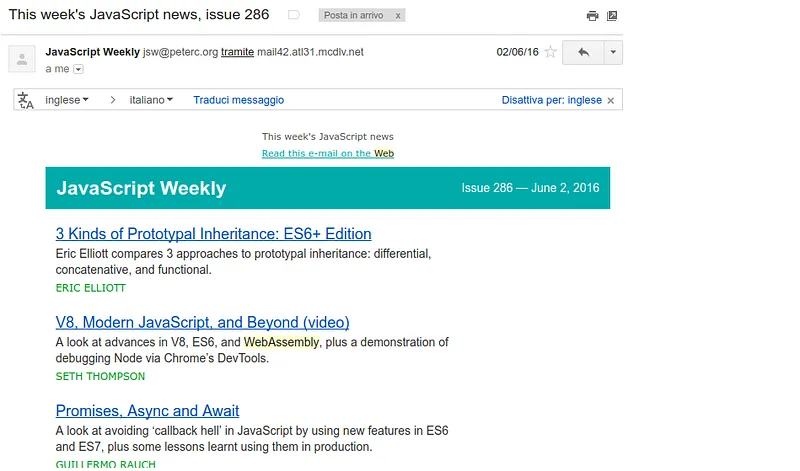The image size is (800, 471).
Task: Open the 'italiano' target language dropdown
Action: [x=151, y=100]
